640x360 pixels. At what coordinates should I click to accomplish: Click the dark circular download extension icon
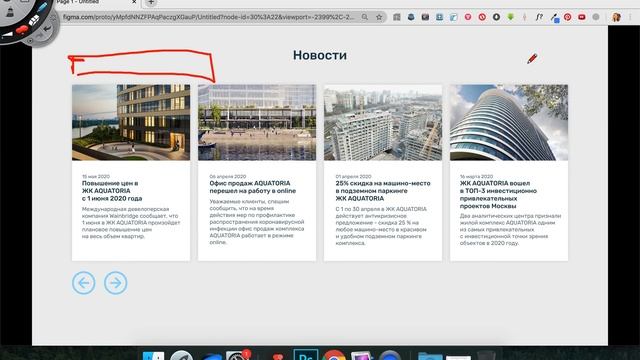point(496,17)
